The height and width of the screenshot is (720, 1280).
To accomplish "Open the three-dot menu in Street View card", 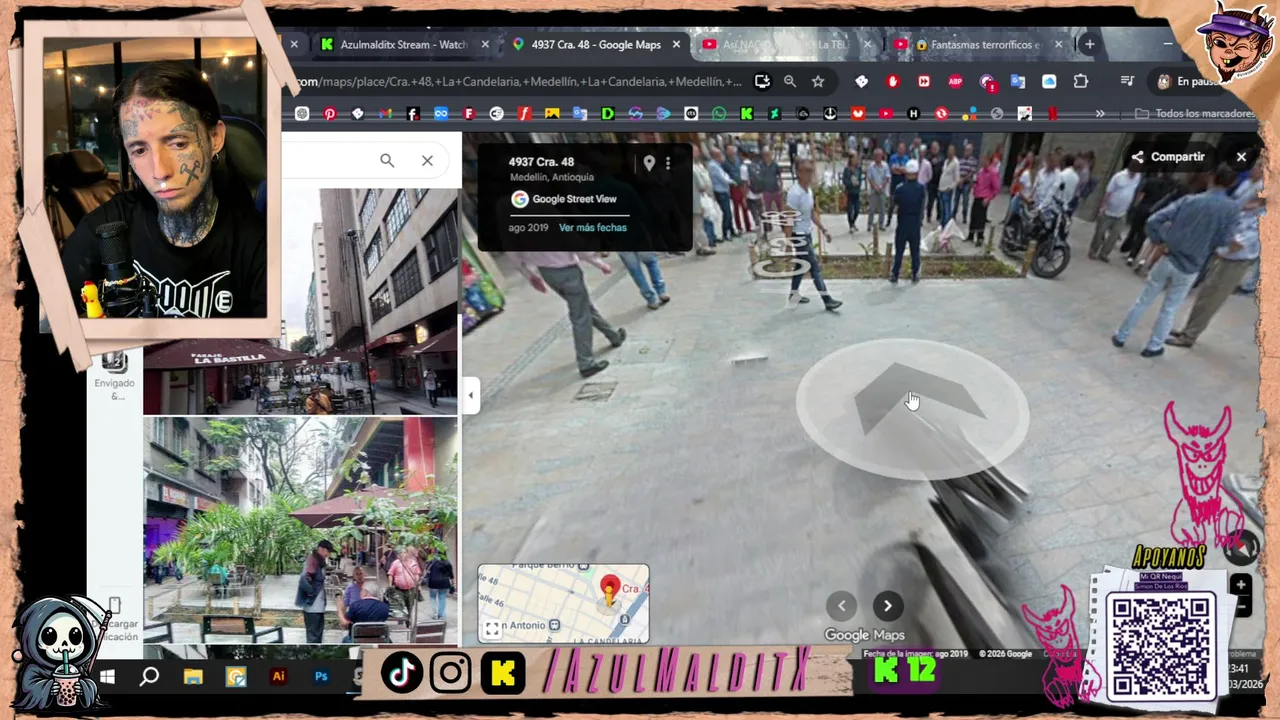I will point(668,163).
